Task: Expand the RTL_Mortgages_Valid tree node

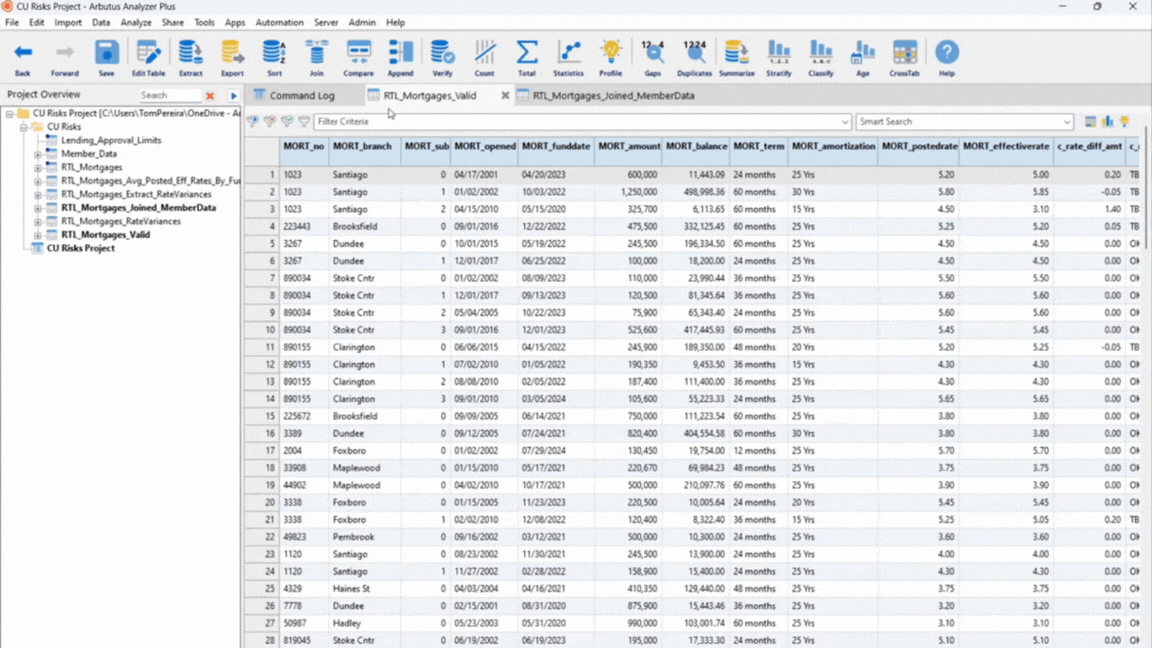Action: coord(37,235)
